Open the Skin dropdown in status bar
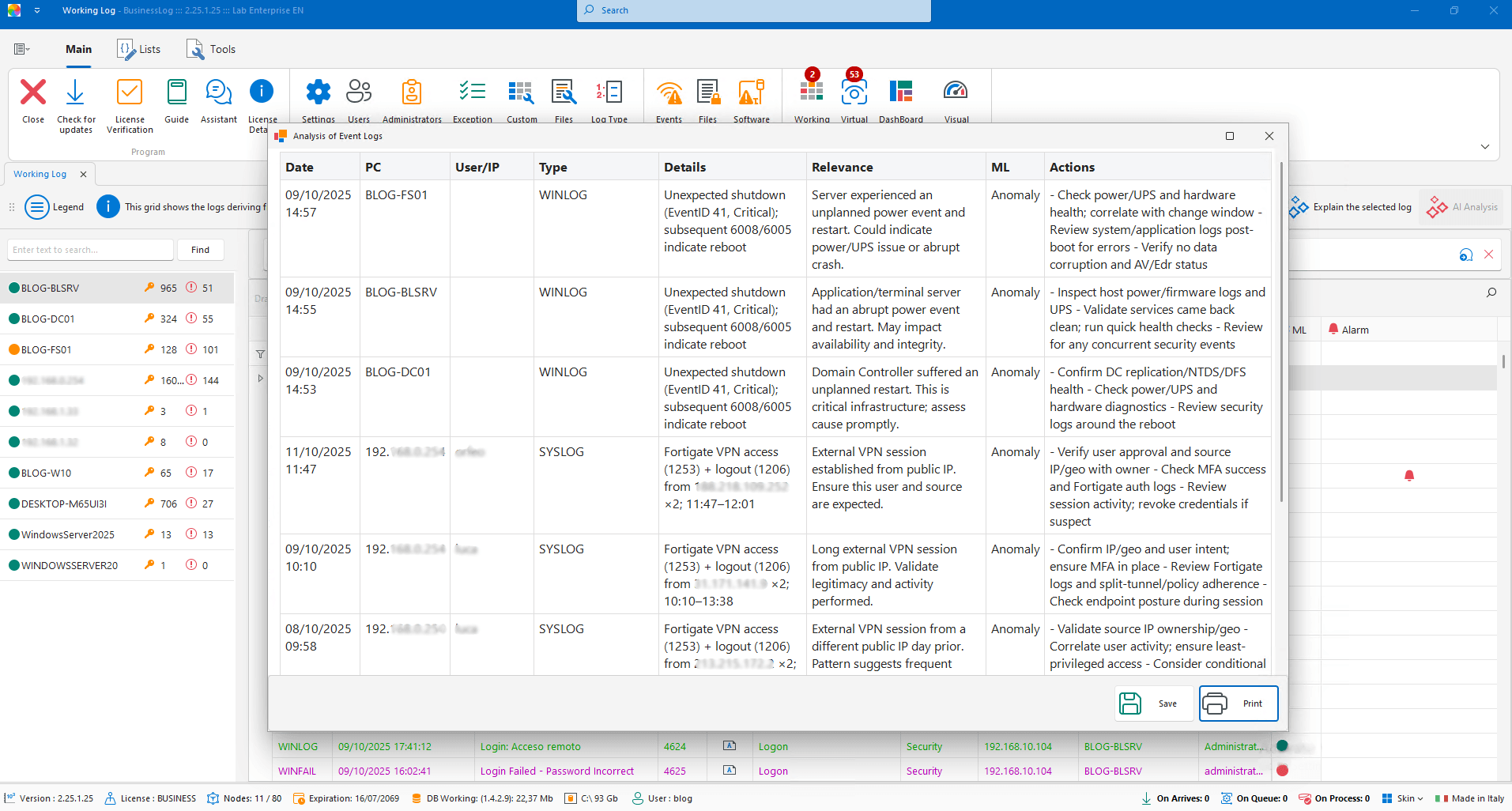Viewport: 1512px width, 811px height. (1404, 798)
